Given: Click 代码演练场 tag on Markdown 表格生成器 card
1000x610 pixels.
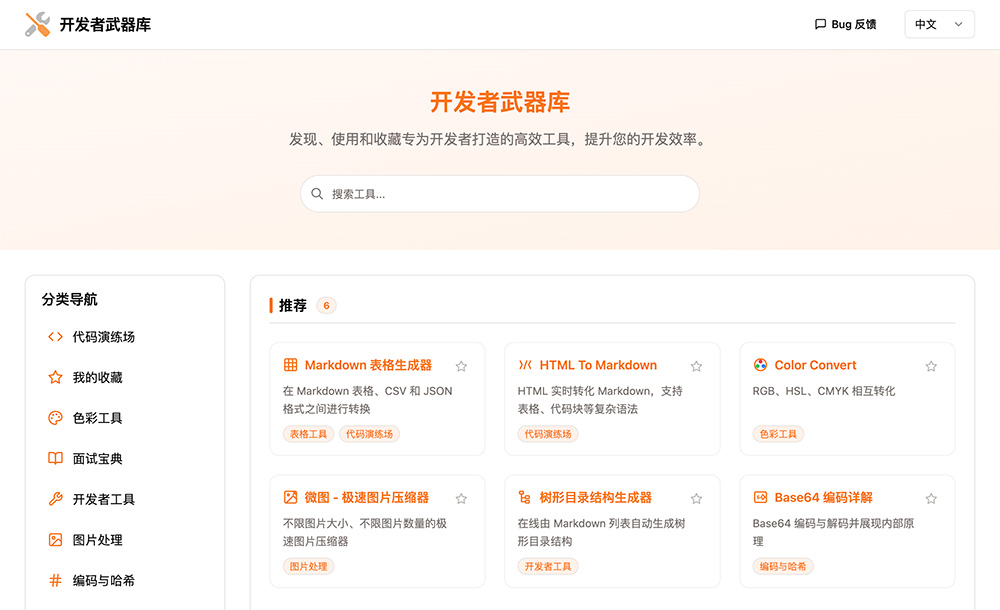Looking at the screenshot, I should [369, 434].
